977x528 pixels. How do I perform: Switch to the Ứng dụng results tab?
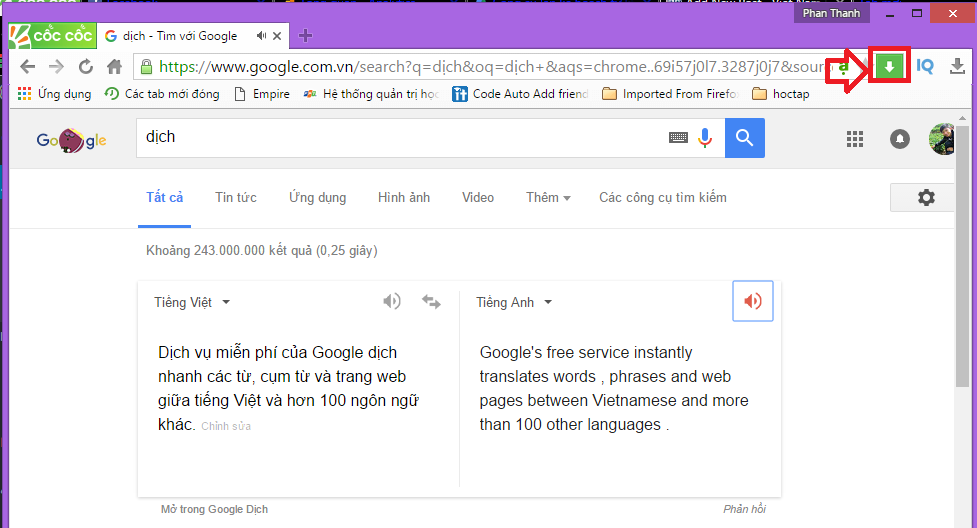(x=317, y=198)
